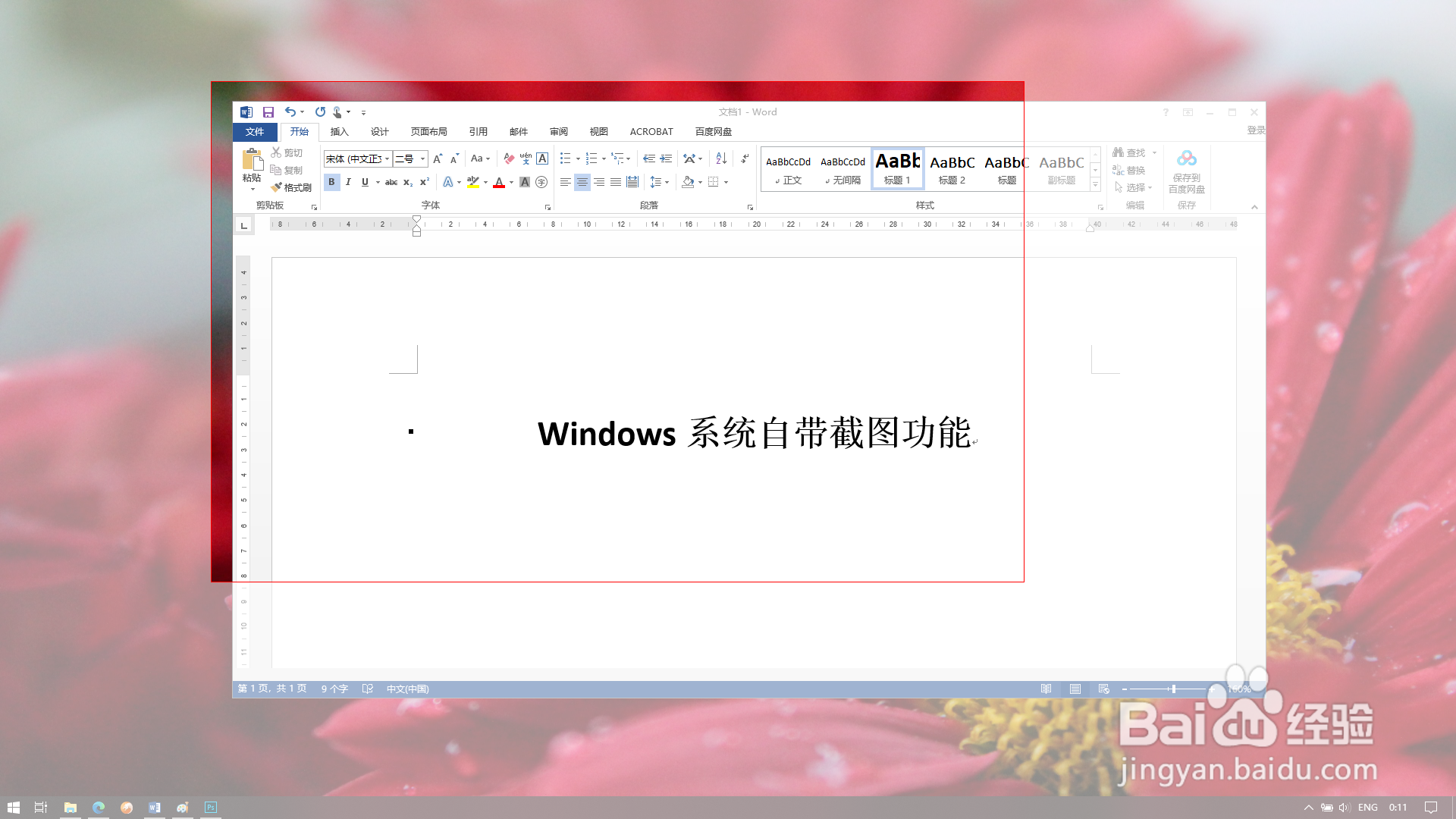Open the font size dropdown
The width and height of the screenshot is (1456, 819).
(x=423, y=158)
